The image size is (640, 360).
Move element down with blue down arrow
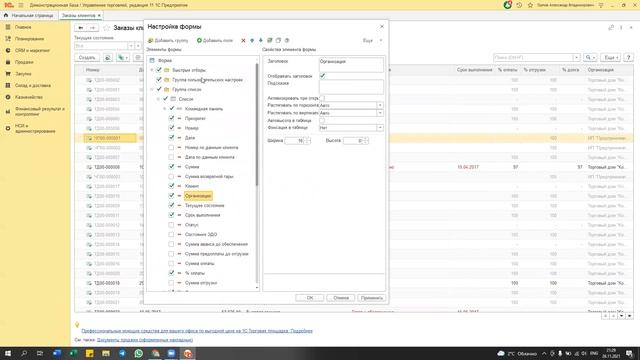(x=261, y=40)
